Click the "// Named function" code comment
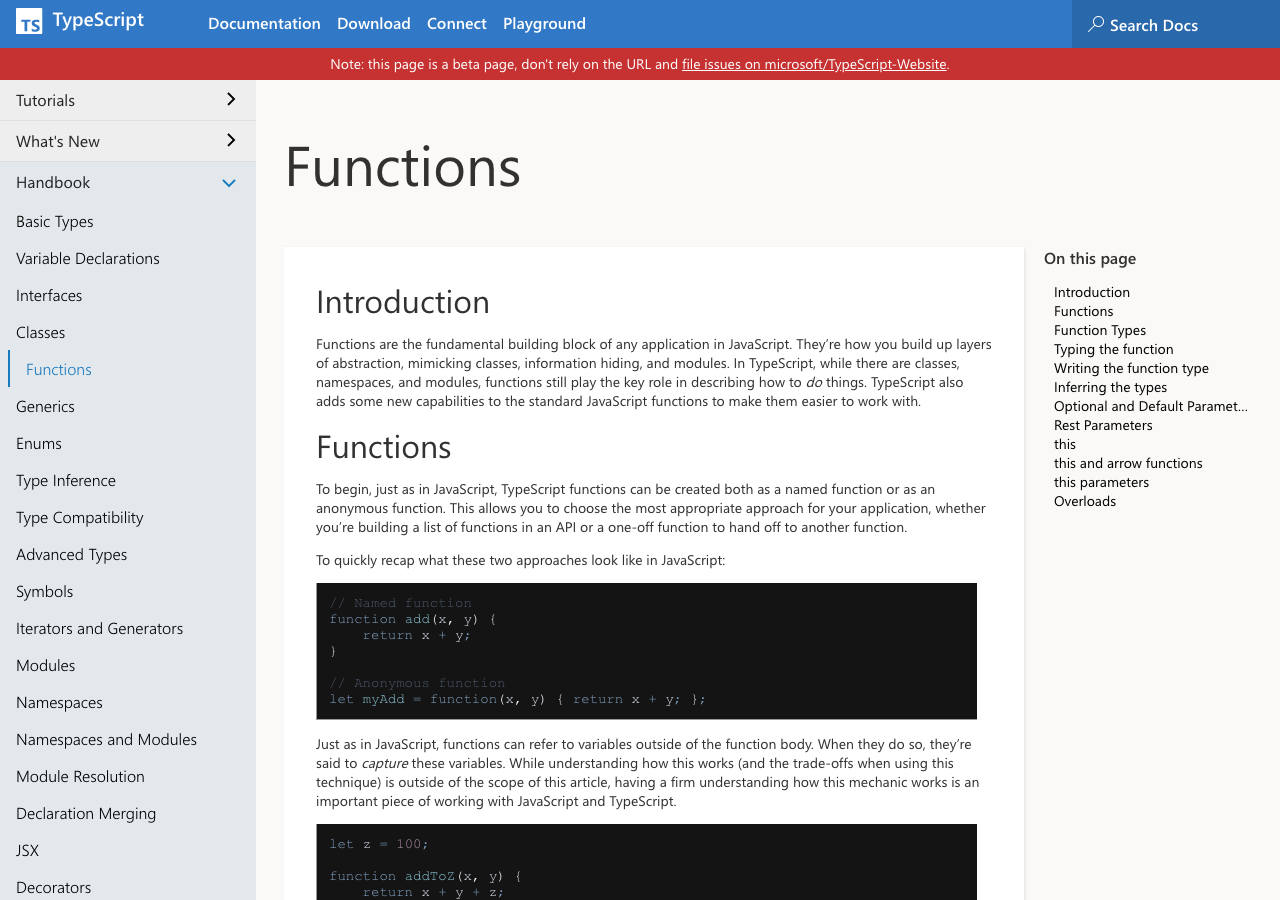 click(401, 603)
